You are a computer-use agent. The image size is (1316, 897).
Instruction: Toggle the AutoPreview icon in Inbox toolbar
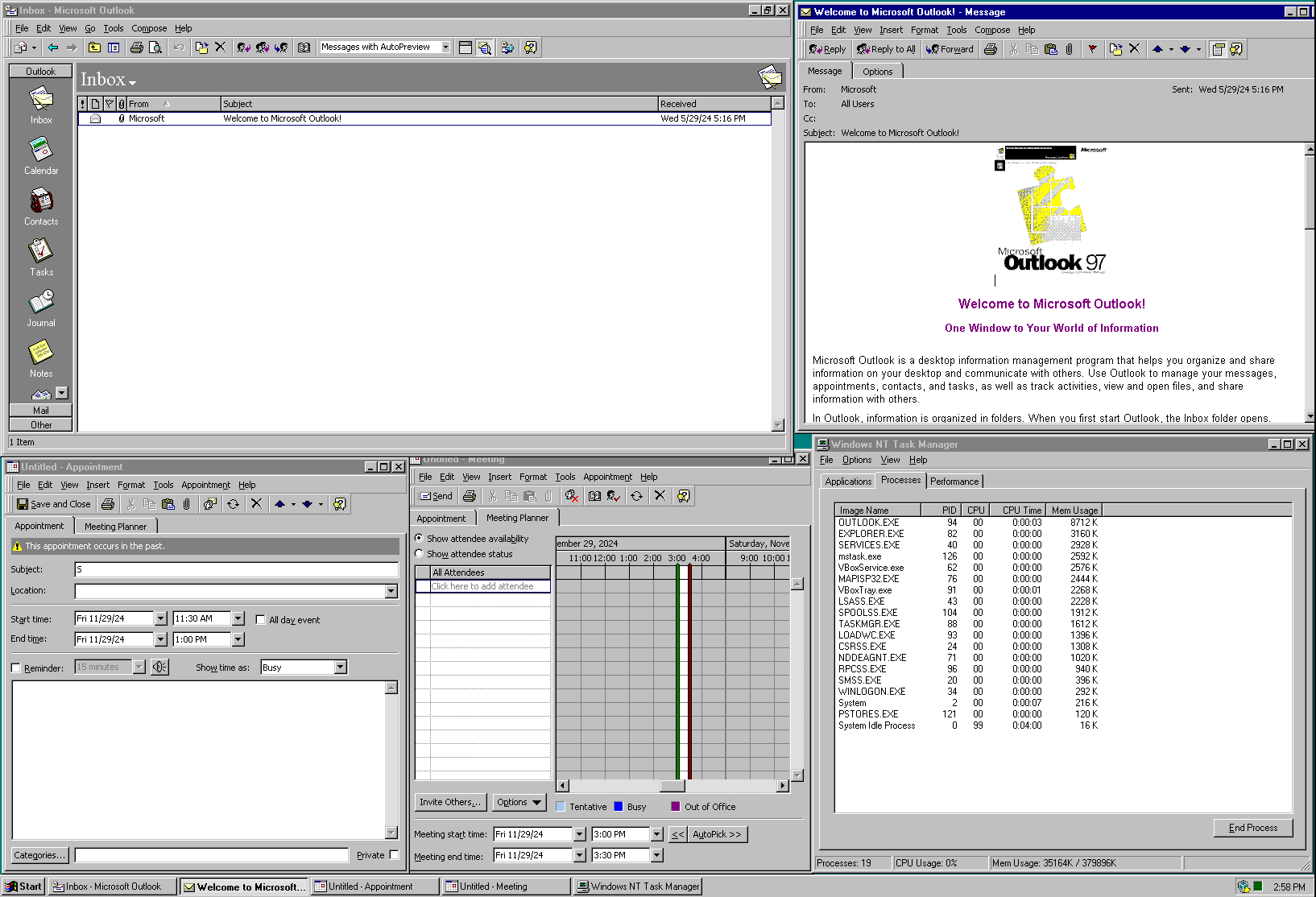click(x=485, y=48)
